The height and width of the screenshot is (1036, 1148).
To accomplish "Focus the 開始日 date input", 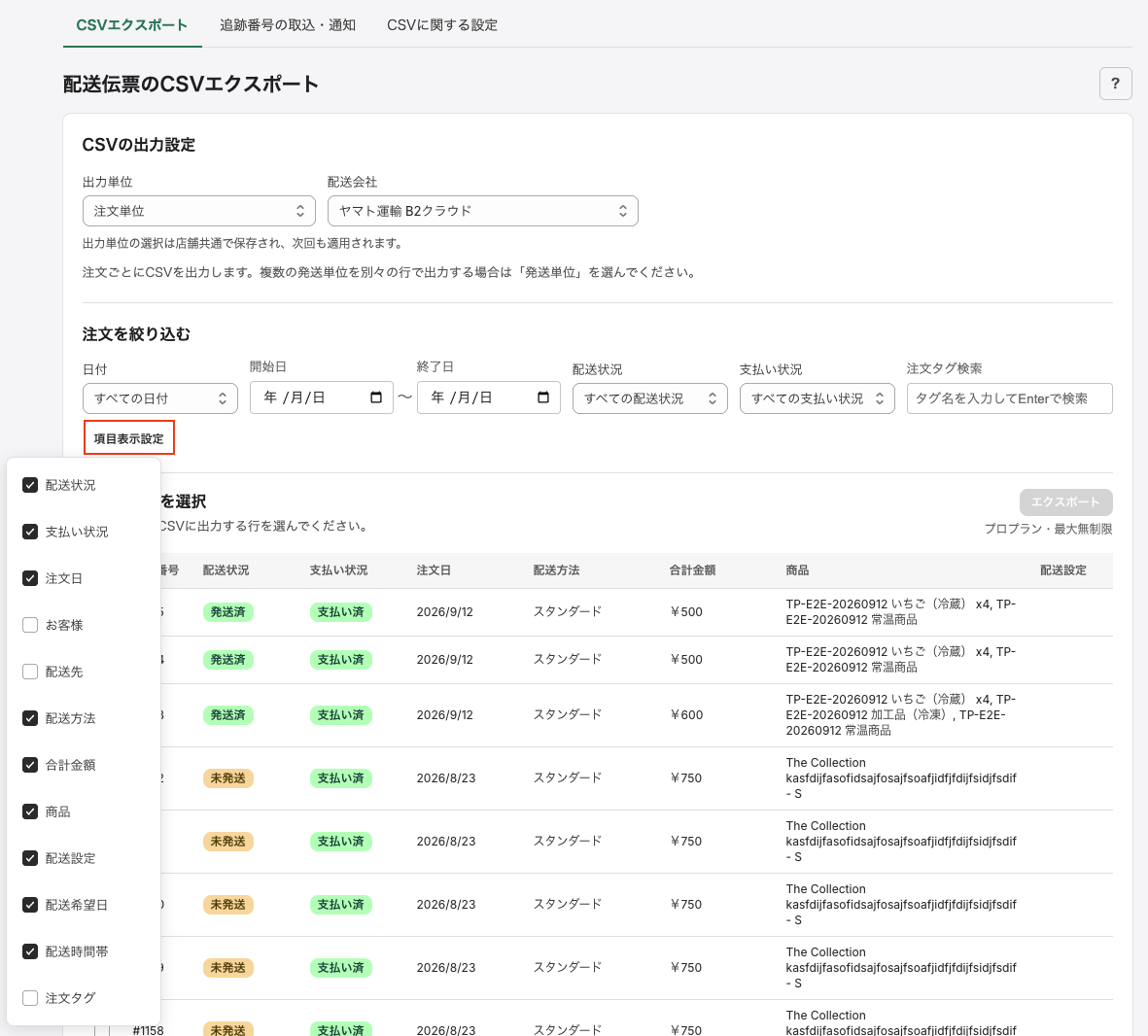I will (x=322, y=397).
